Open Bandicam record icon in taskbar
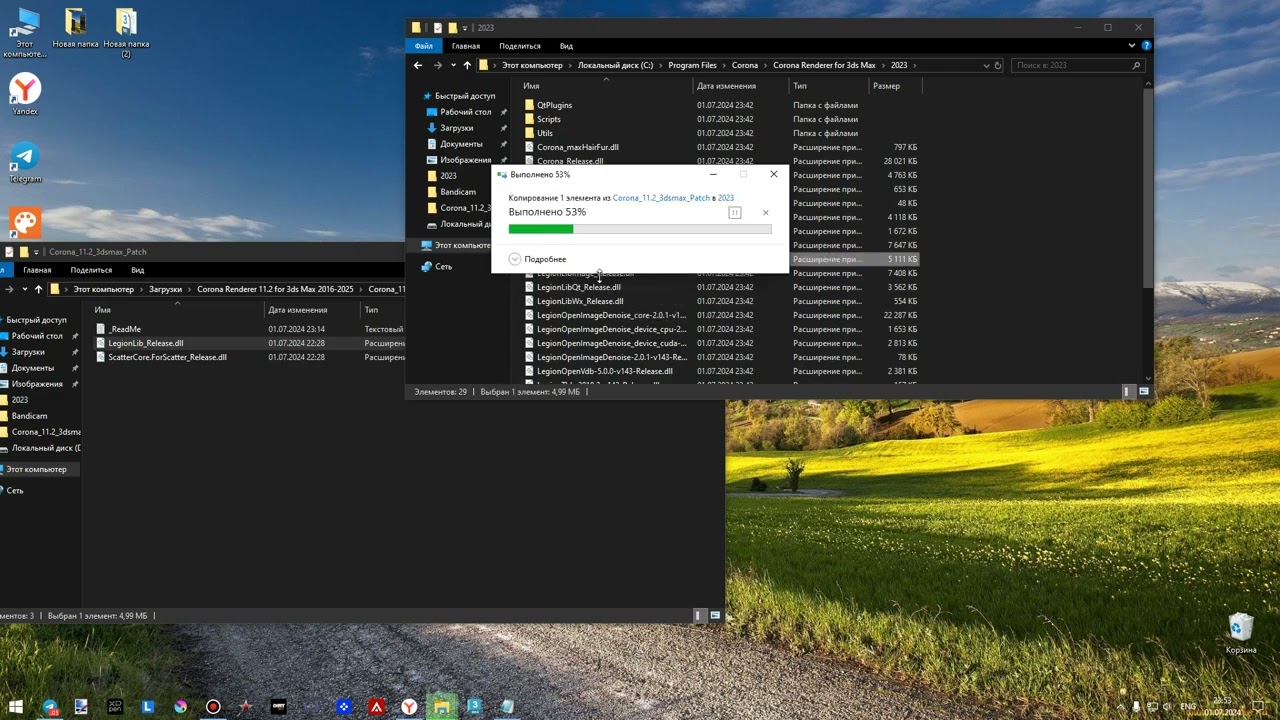This screenshot has width=1280, height=720. point(213,707)
